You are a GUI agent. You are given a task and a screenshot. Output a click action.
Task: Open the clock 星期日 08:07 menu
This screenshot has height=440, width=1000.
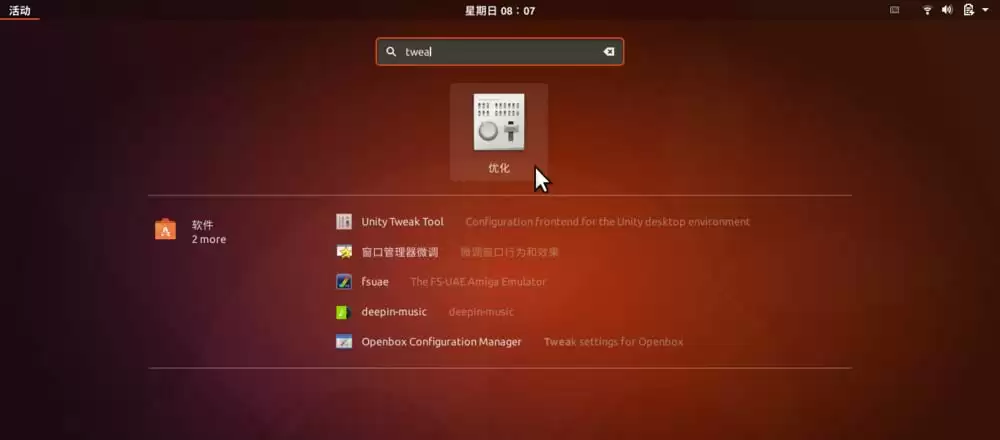(500, 10)
